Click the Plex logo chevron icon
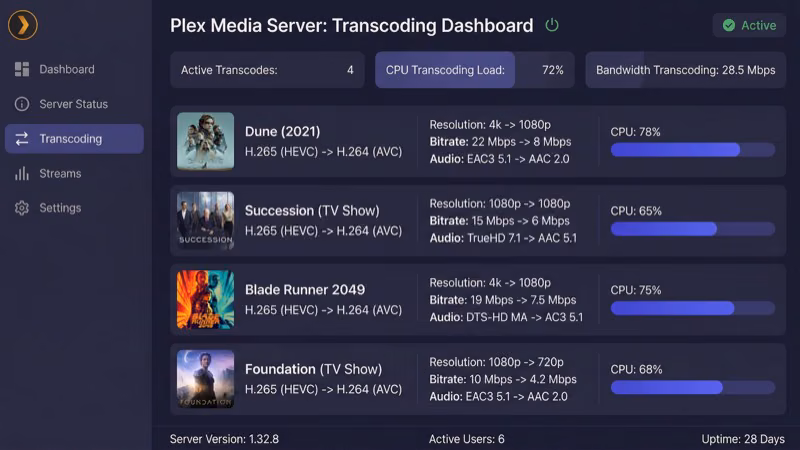The image size is (800, 450). pyautogui.click(x=23, y=25)
